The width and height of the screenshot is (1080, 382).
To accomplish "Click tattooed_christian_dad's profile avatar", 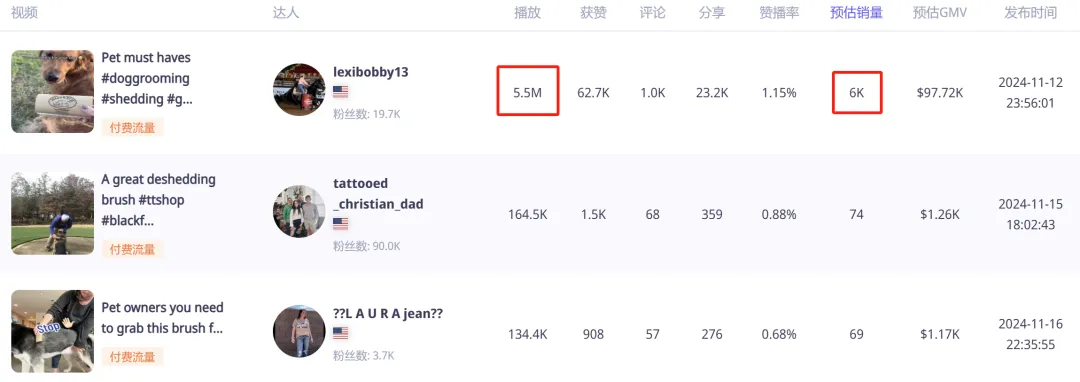I will click(299, 211).
